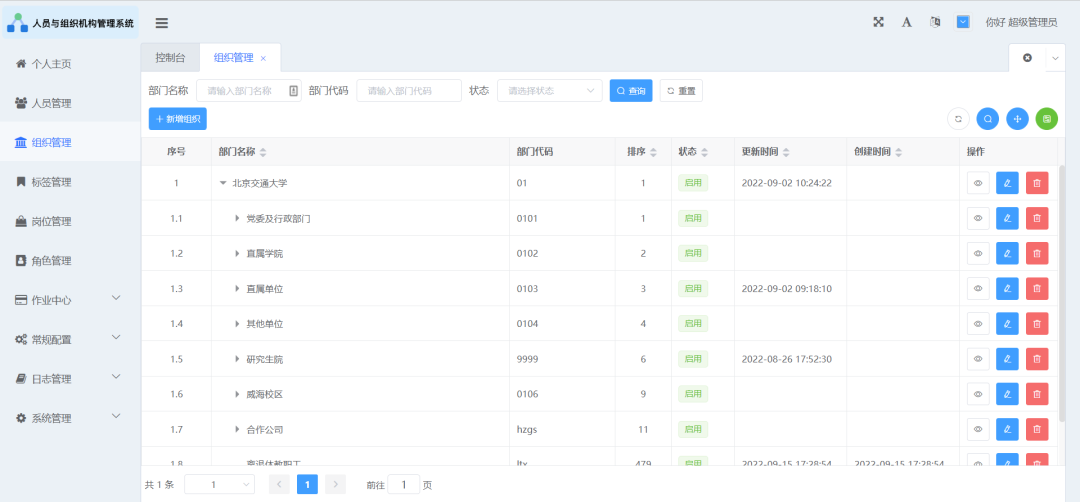The height and width of the screenshot is (502, 1080).
Task: Expand the 直属学院 node
Action: (x=237, y=253)
